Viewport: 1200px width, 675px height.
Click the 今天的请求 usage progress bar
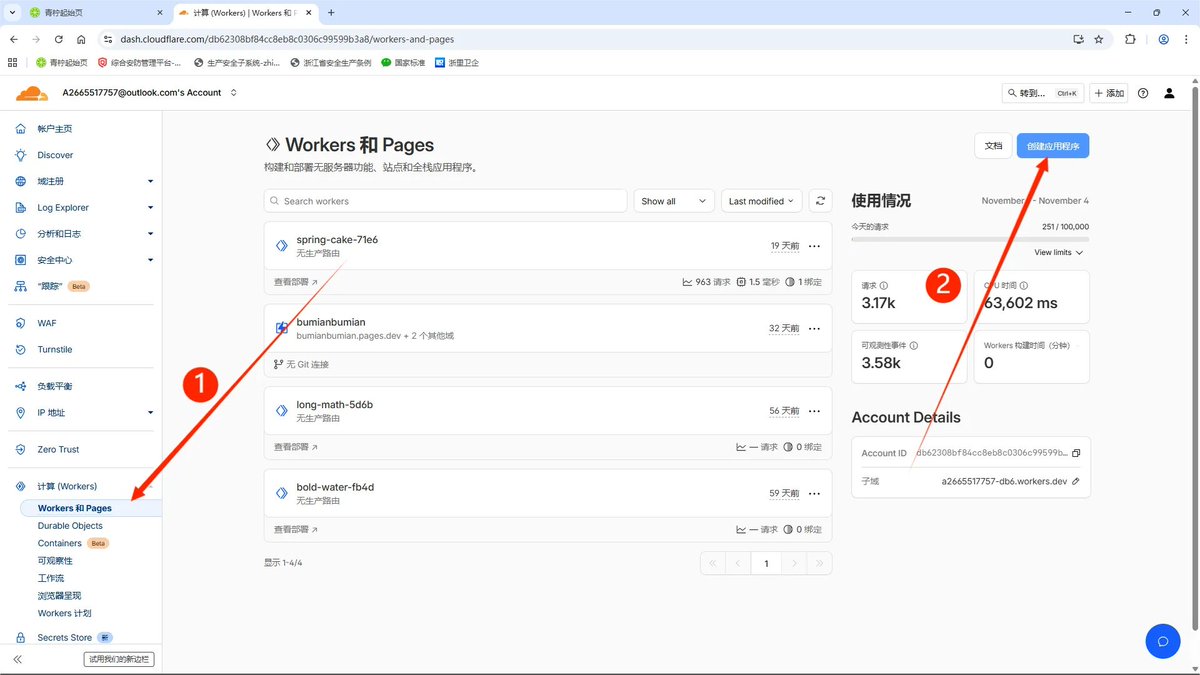tap(970, 240)
